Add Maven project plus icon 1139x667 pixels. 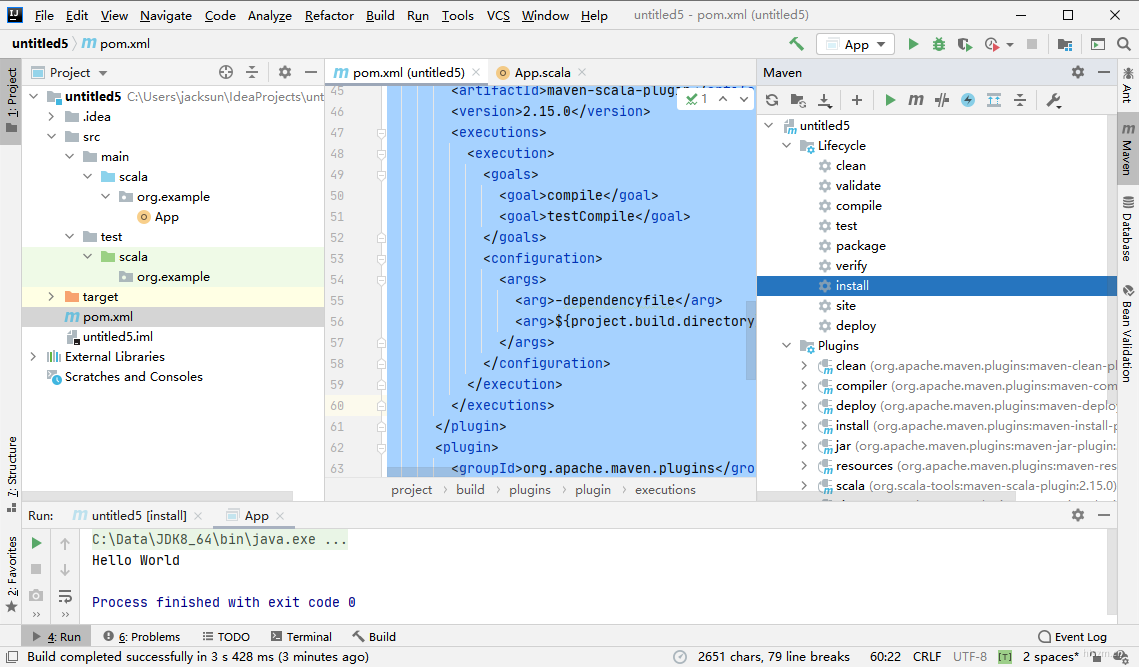tap(857, 100)
